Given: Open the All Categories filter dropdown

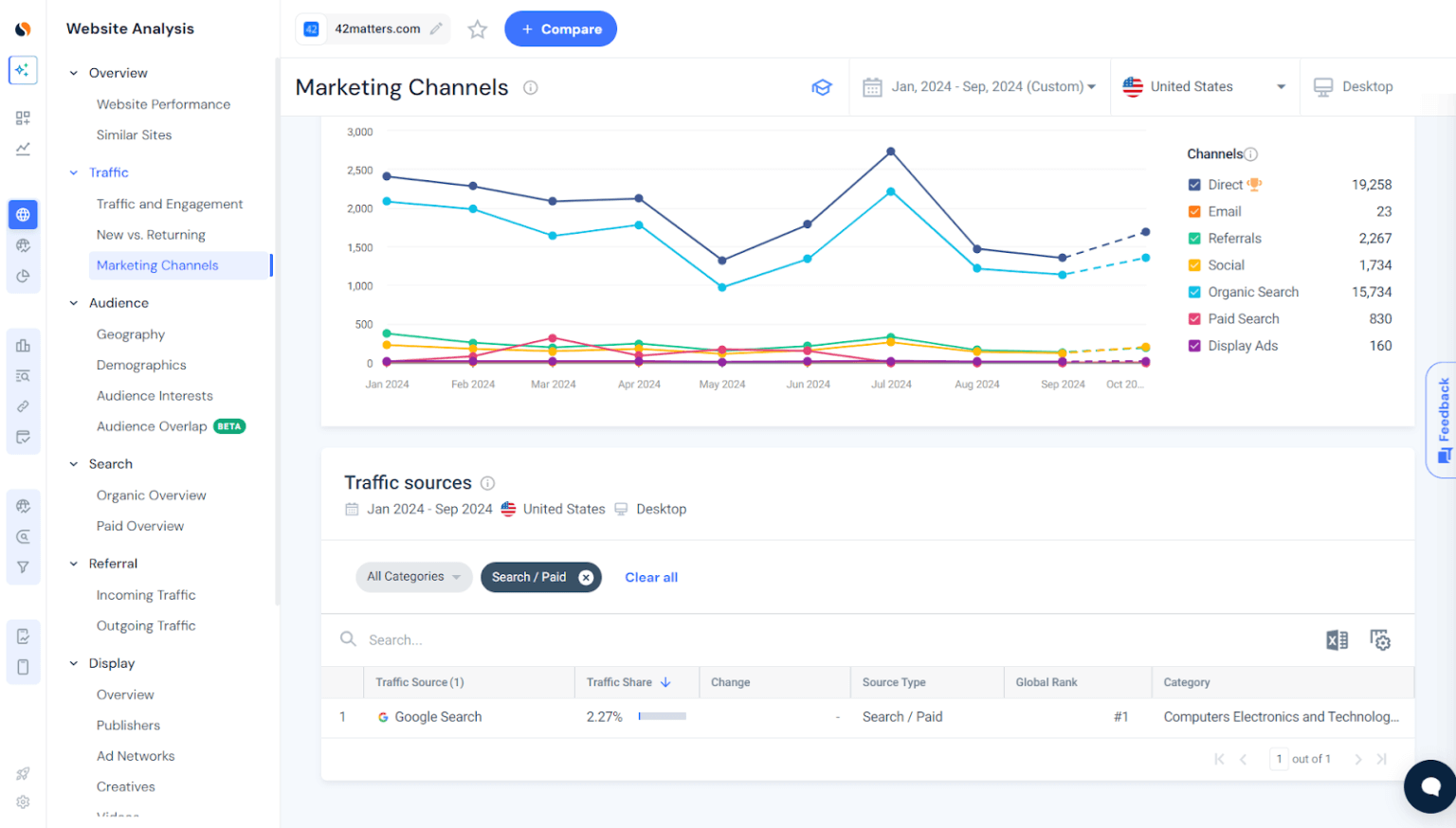Looking at the screenshot, I should (413, 577).
